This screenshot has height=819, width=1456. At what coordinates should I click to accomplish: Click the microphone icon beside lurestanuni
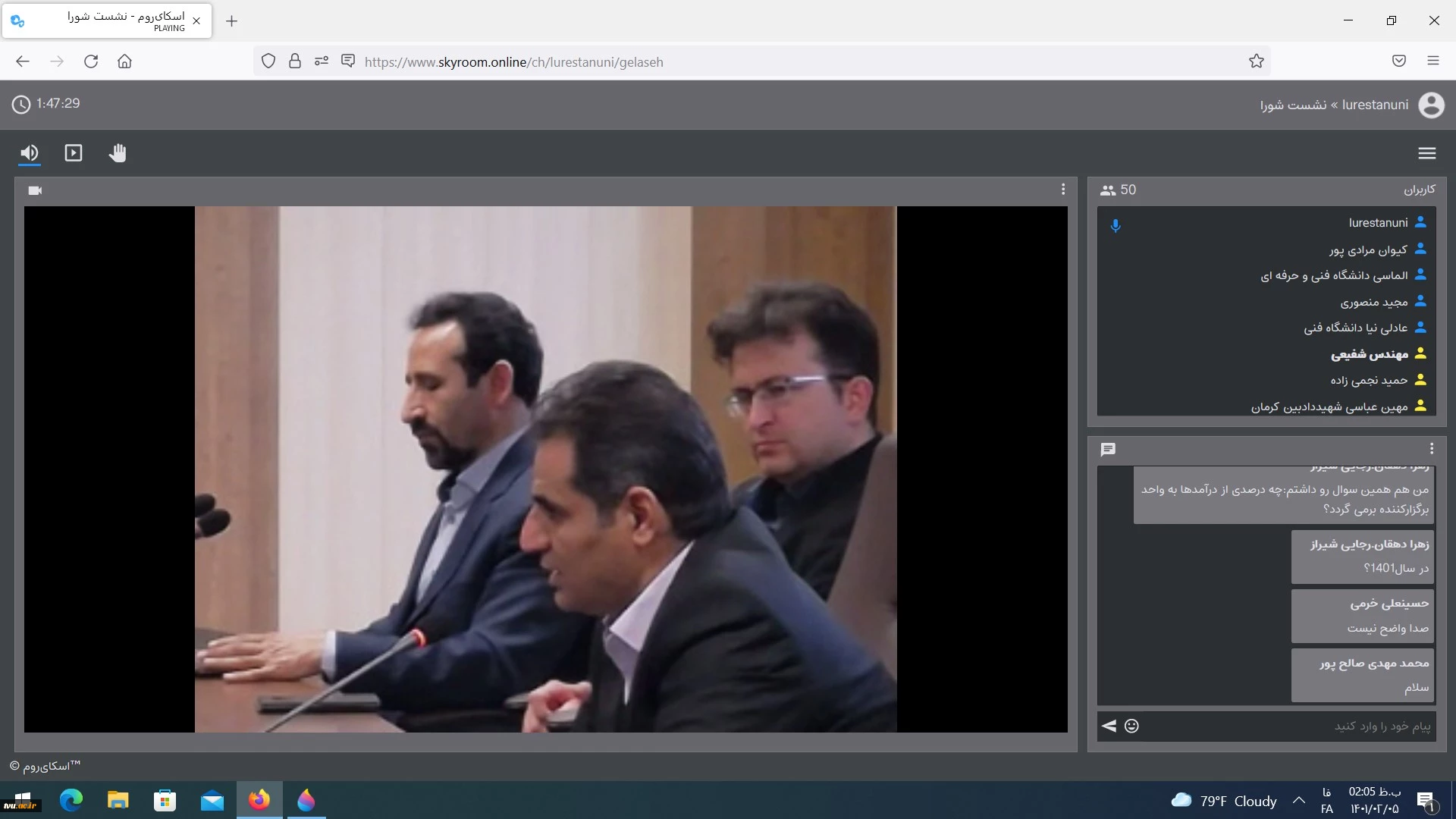point(1116,225)
